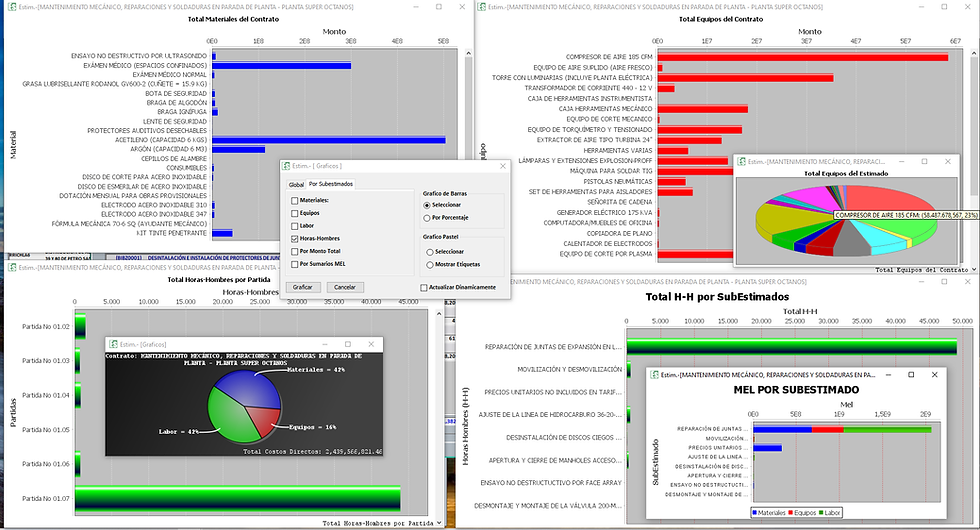Click the Total Costos Directos text
This screenshot has width=980, height=530.
pyautogui.click(x=312, y=451)
